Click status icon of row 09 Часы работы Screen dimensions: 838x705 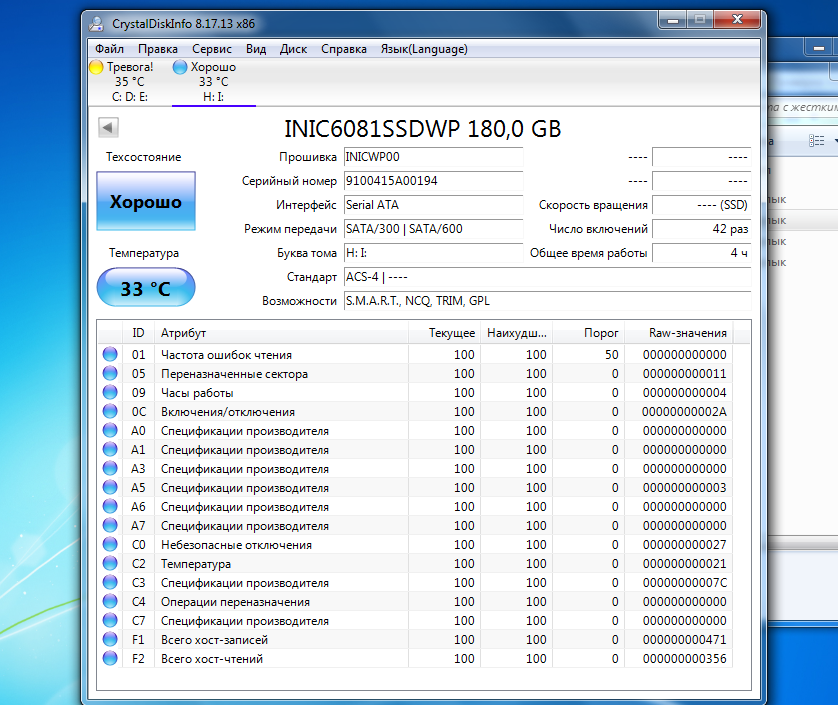click(110, 392)
